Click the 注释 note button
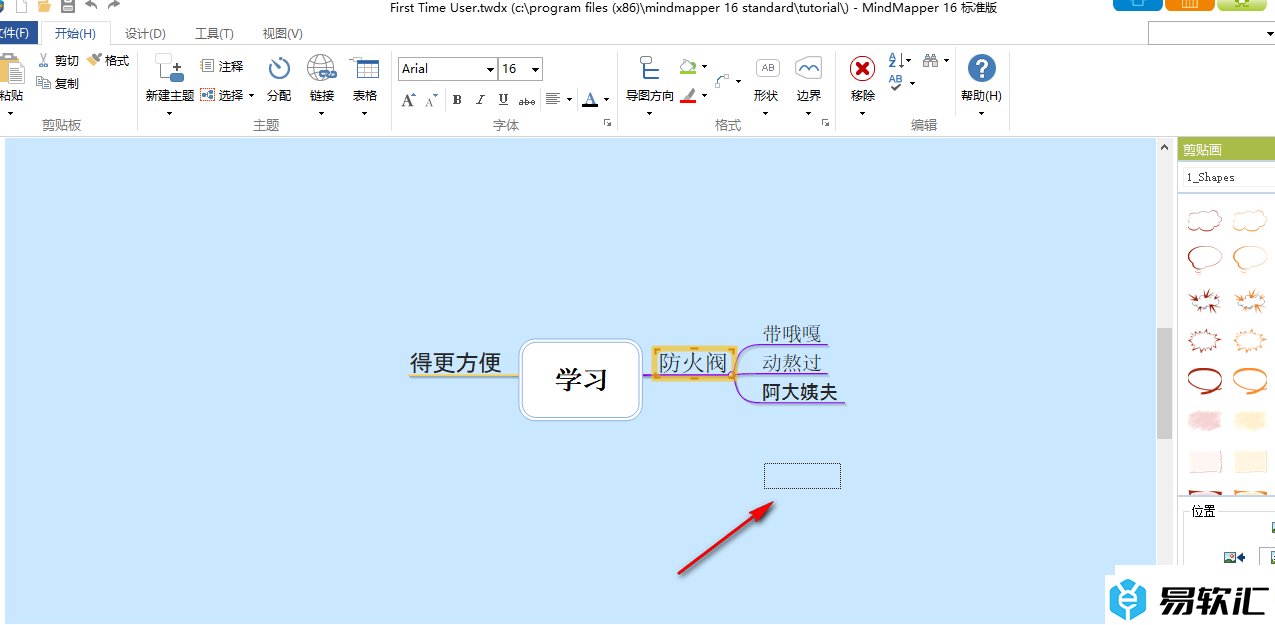Viewport: 1275px width, 625px height. [222, 66]
